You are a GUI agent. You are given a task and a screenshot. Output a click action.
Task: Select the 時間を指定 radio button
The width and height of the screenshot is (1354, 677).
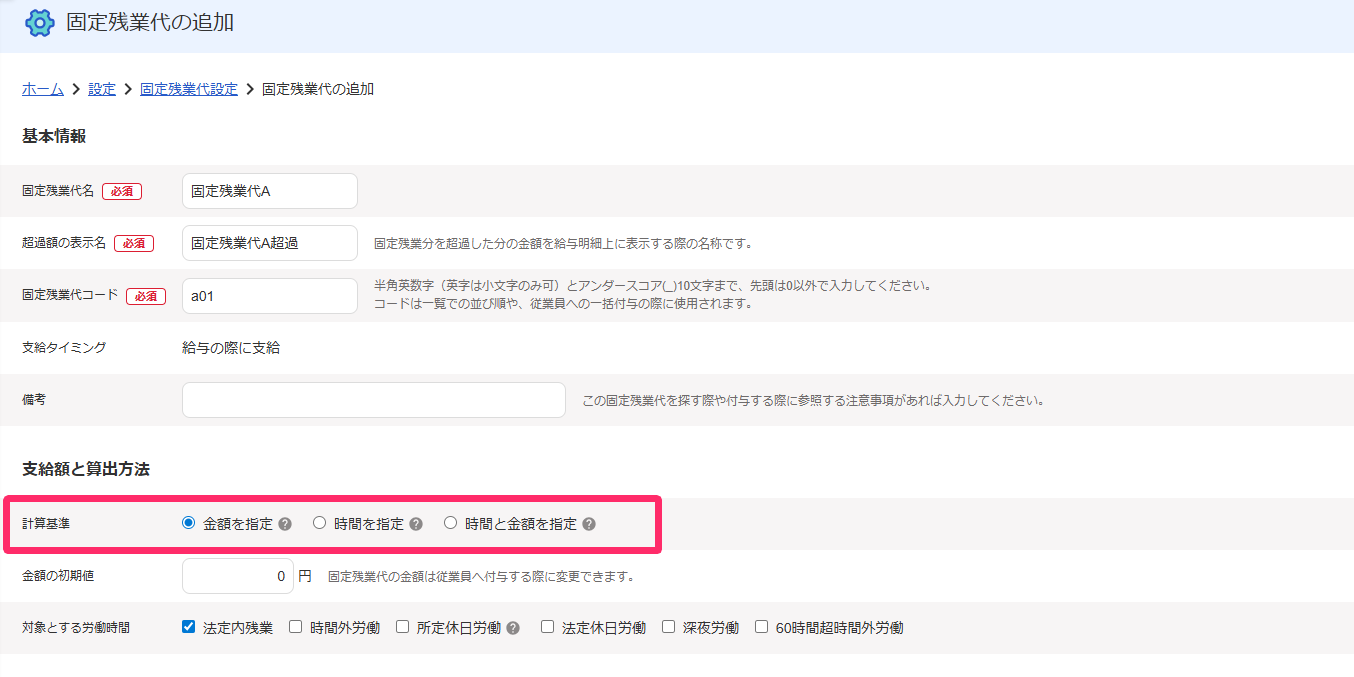coord(320,523)
